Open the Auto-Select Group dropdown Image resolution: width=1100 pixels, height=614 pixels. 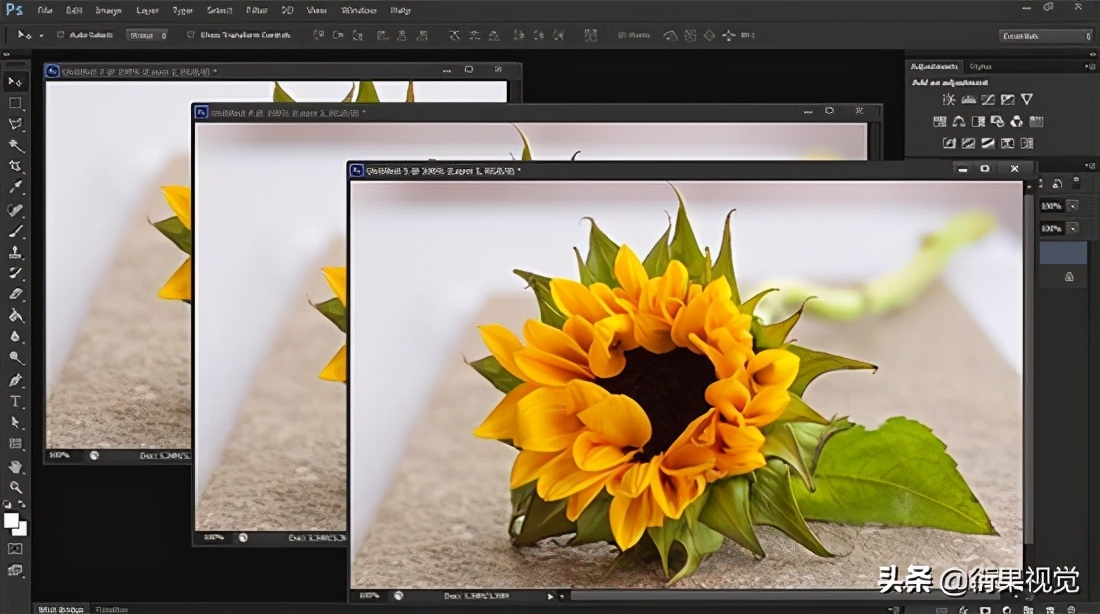tap(146, 35)
